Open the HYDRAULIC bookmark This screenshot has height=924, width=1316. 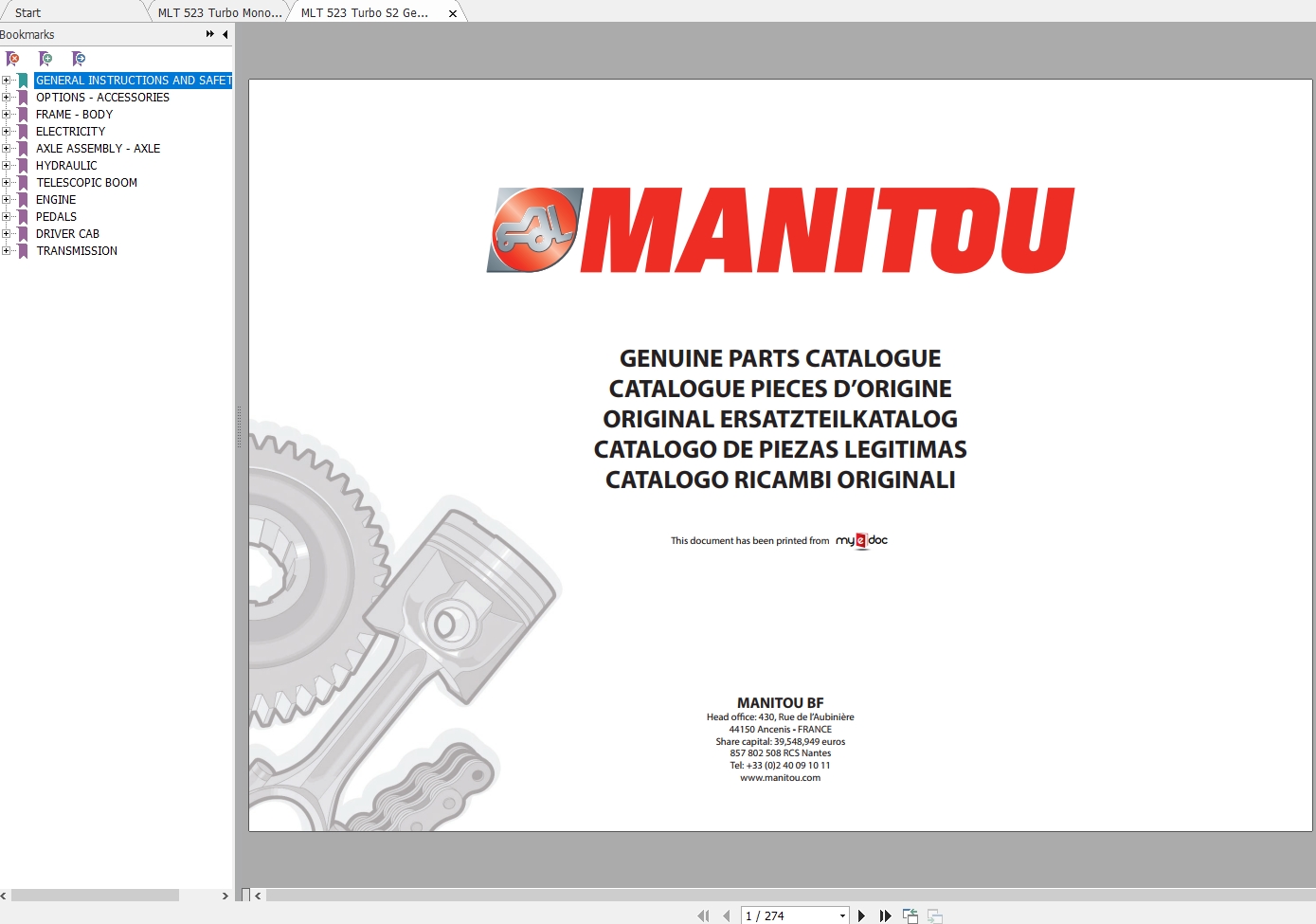tap(66, 166)
